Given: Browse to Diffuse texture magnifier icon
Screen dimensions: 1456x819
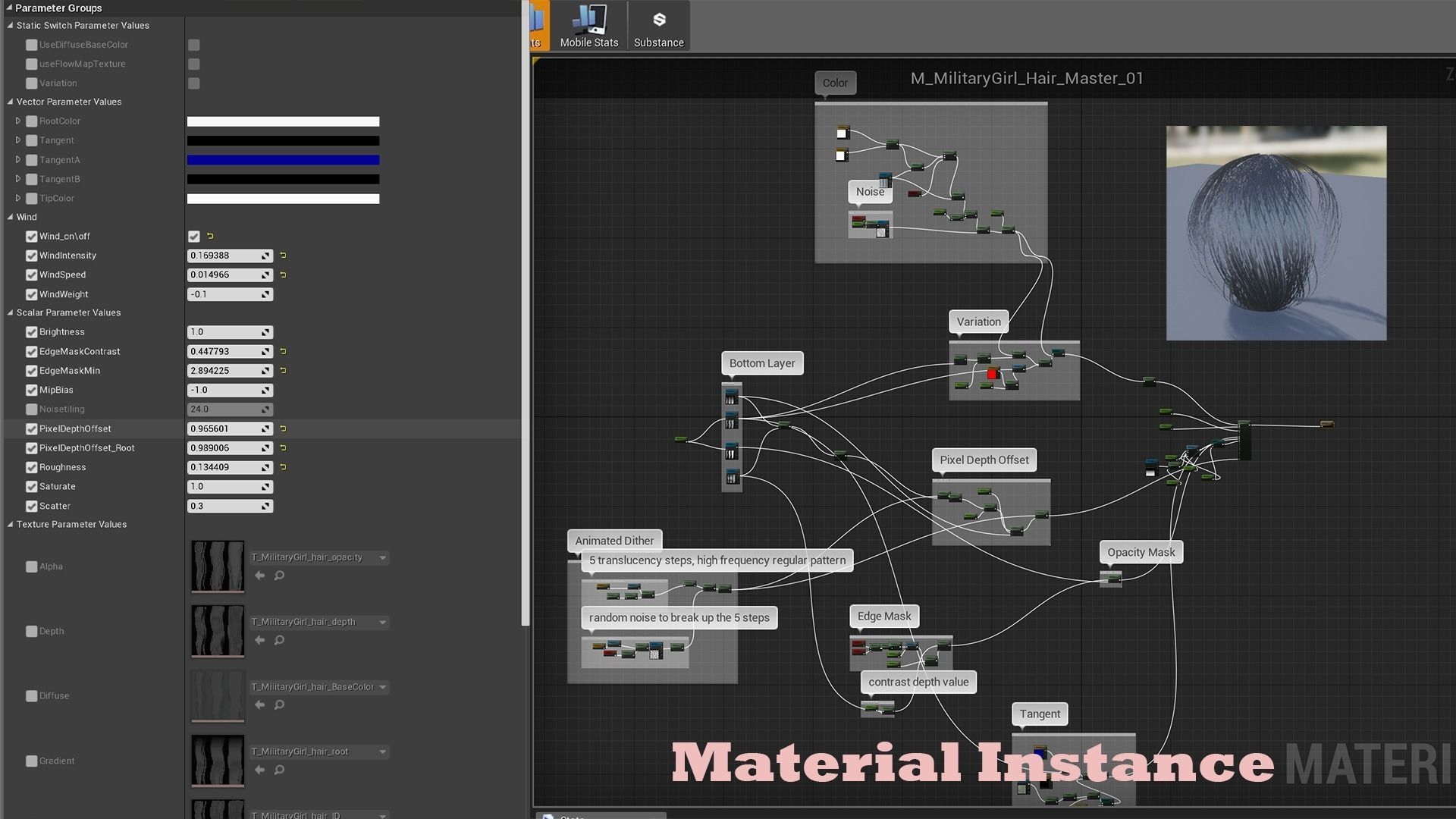Looking at the screenshot, I should 279,704.
